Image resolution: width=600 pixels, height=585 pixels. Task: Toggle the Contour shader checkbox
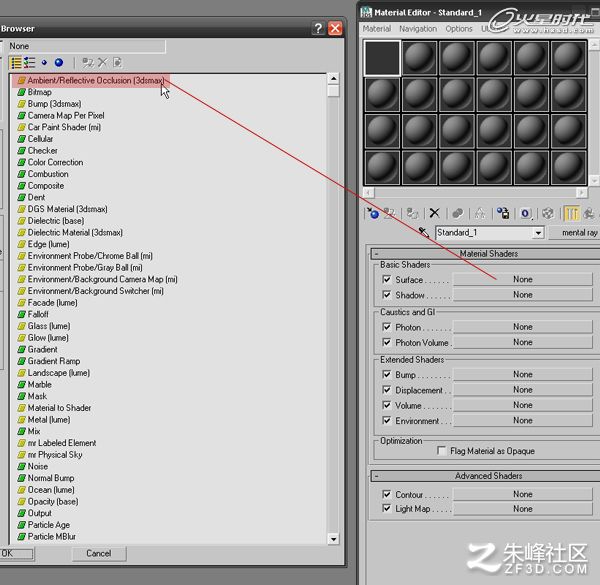[386, 494]
